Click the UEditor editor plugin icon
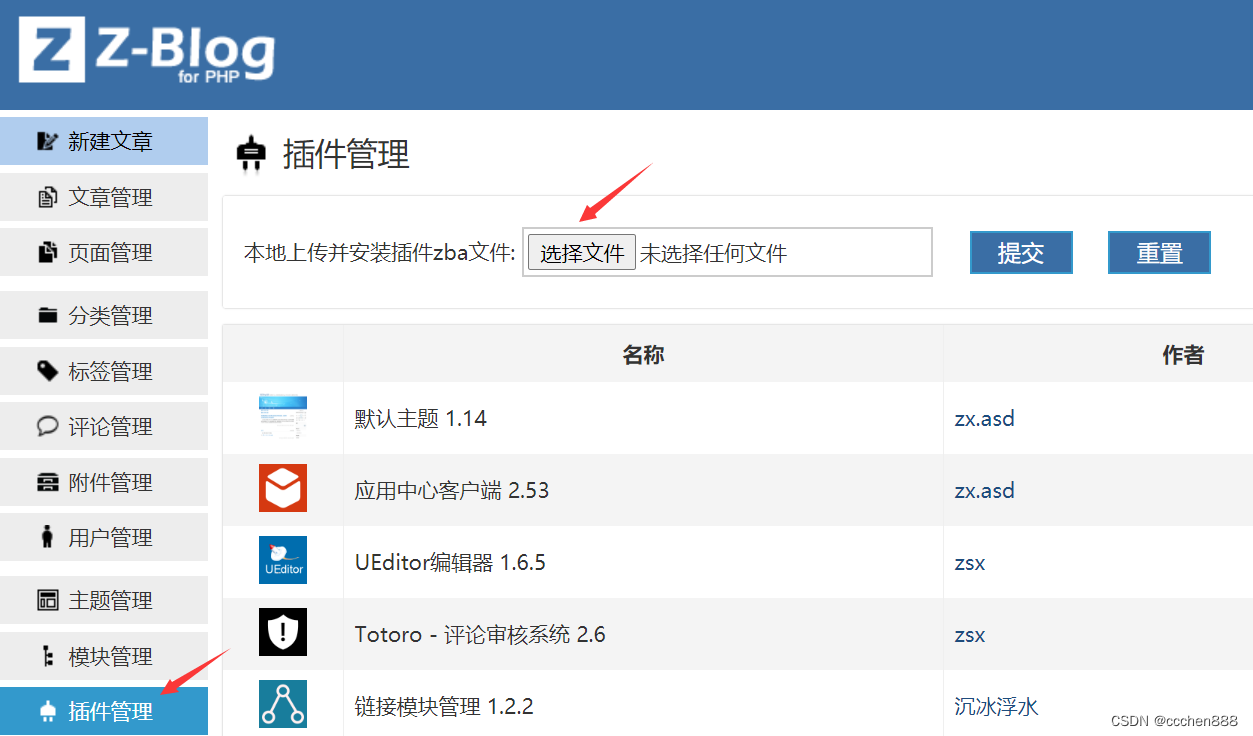The height and width of the screenshot is (736, 1253). (284, 561)
